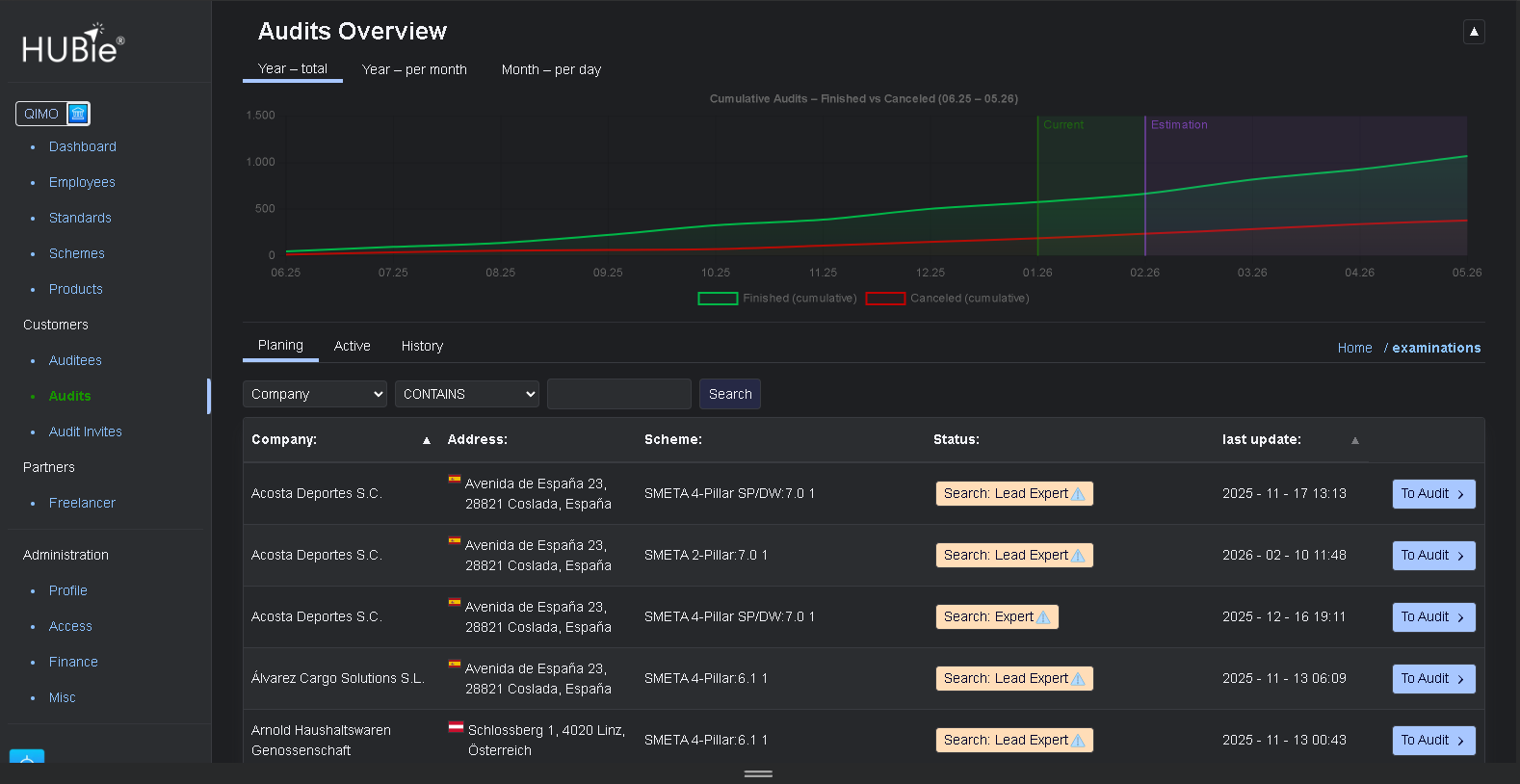The width and height of the screenshot is (1520, 784).
Task: Open the Company filter field dropdown
Action: [x=314, y=394]
